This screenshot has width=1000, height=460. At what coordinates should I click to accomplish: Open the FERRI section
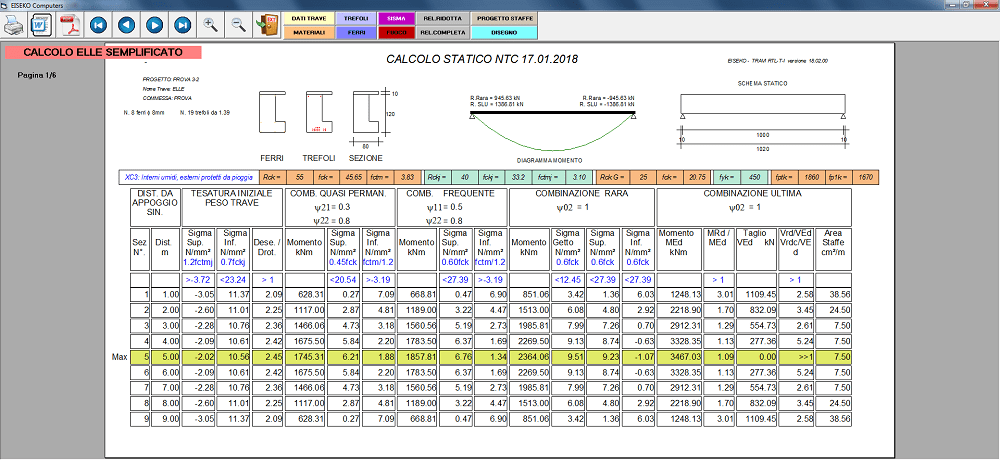(356, 32)
